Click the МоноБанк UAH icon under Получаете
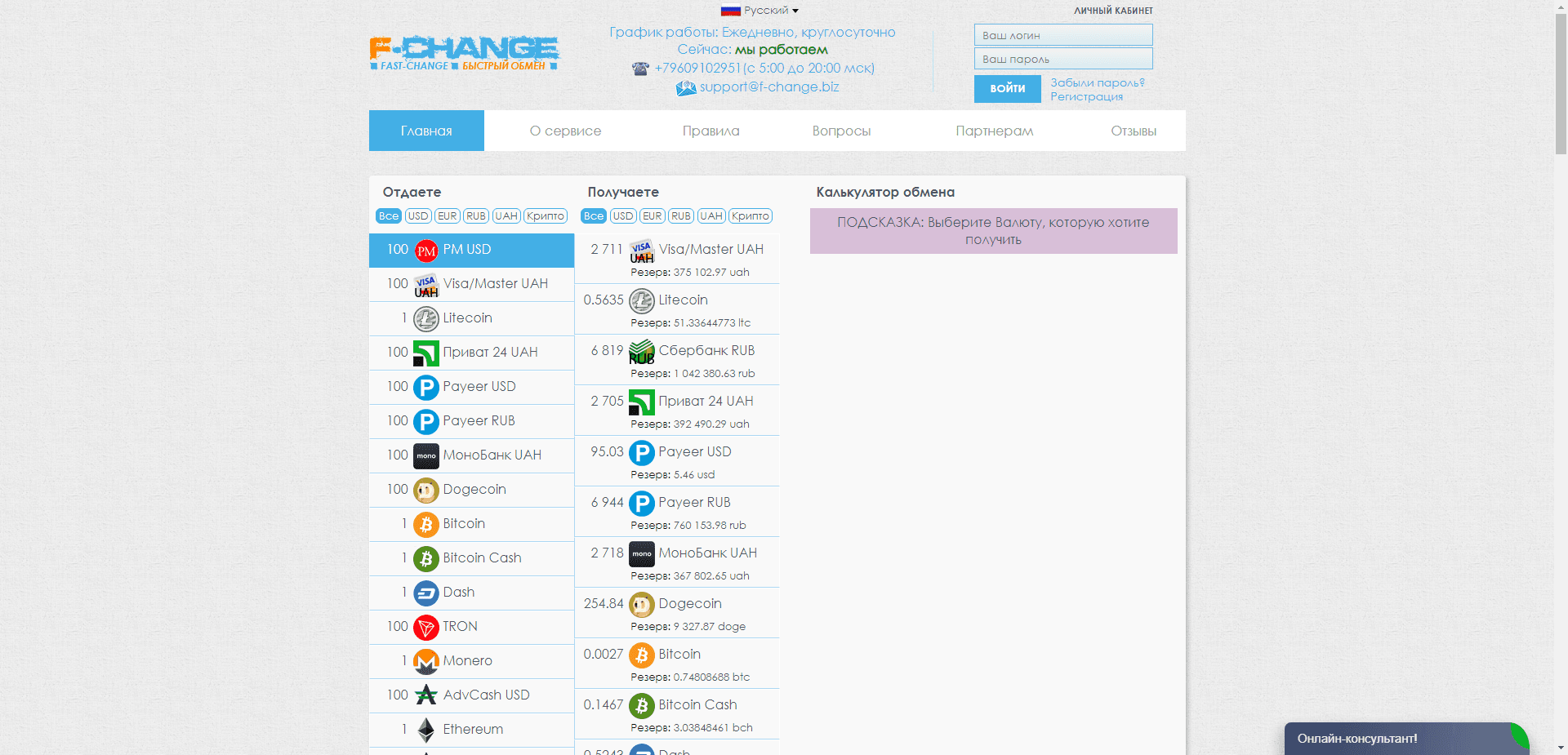The image size is (1568, 755). (x=642, y=553)
